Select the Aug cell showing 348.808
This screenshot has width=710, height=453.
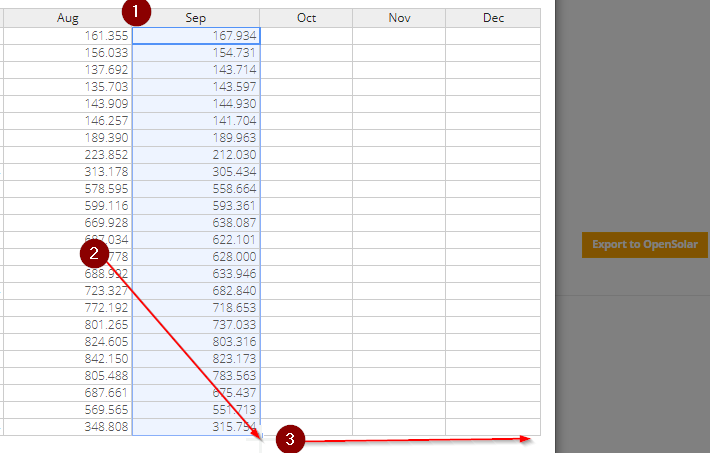tap(67, 427)
